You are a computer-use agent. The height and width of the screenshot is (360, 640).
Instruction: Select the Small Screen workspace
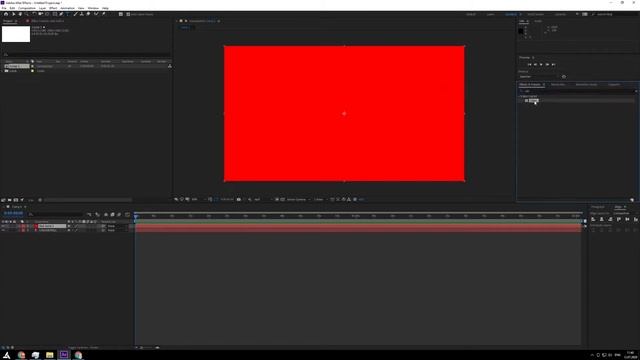point(536,14)
